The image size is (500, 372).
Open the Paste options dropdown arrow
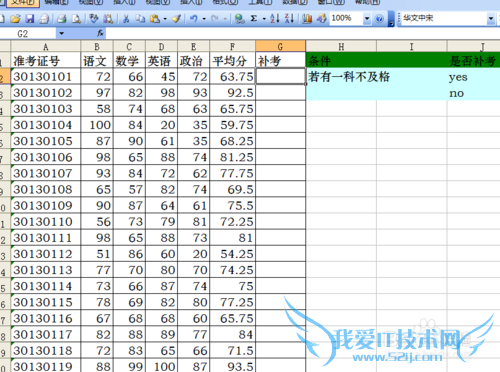click(165, 19)
